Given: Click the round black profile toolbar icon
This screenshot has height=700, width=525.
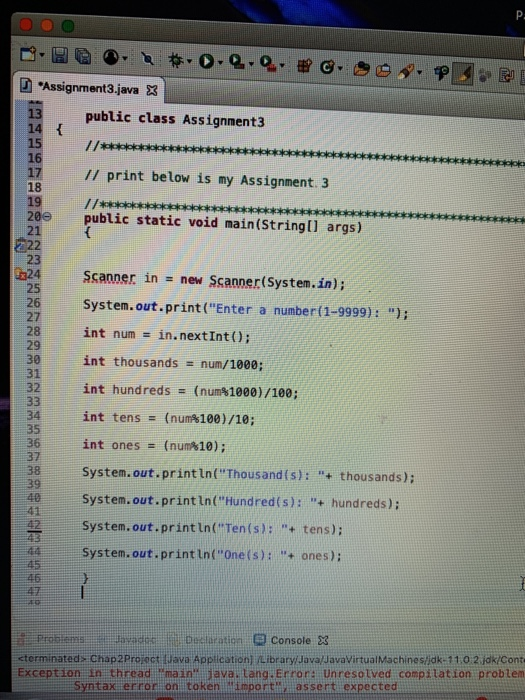Looking at the screenshot, I should click(111, 57).
